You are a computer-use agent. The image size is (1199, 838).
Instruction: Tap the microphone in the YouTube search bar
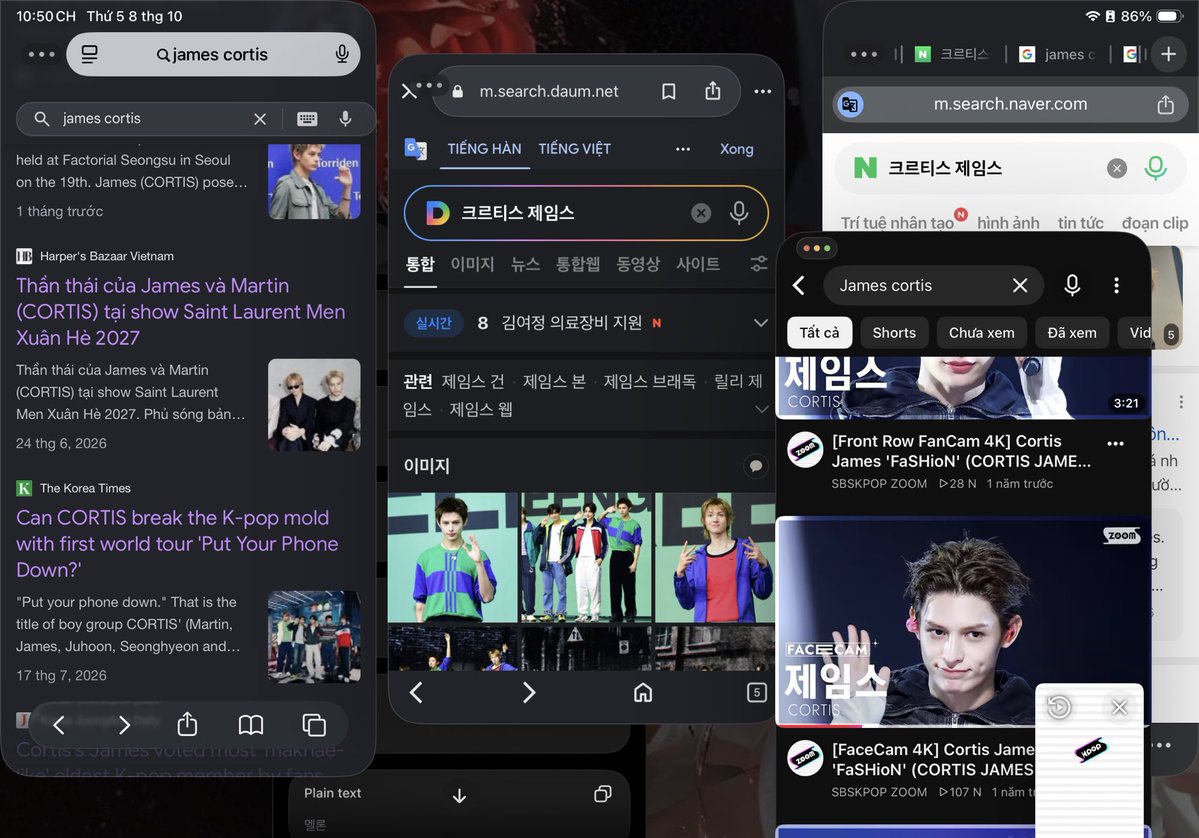(1072, 285)
